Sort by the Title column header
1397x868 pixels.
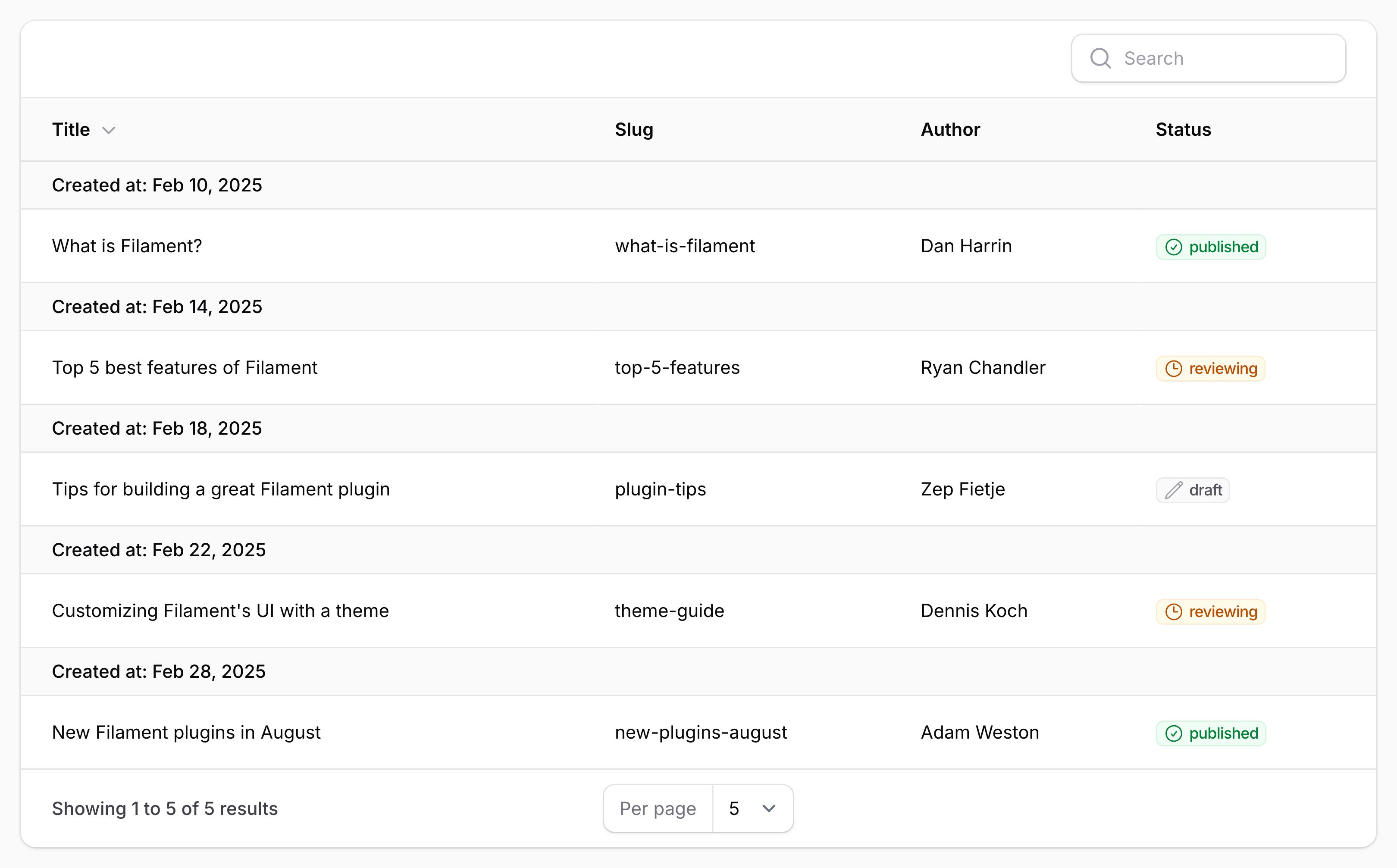(84, 130)
